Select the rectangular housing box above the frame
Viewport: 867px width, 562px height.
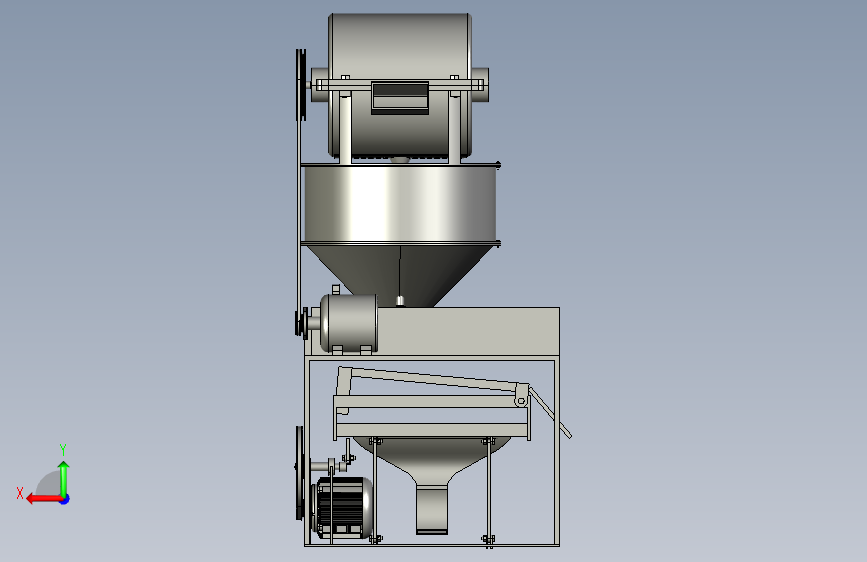(468, 331)
